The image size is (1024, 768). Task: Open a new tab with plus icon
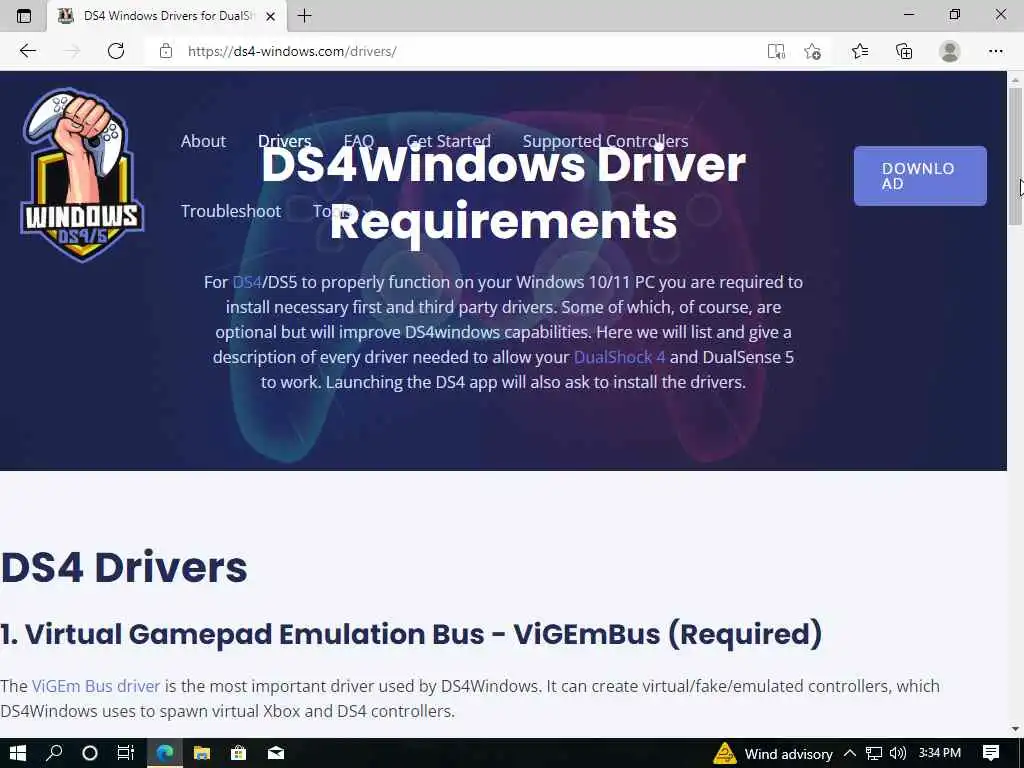[x=304, y=16]
